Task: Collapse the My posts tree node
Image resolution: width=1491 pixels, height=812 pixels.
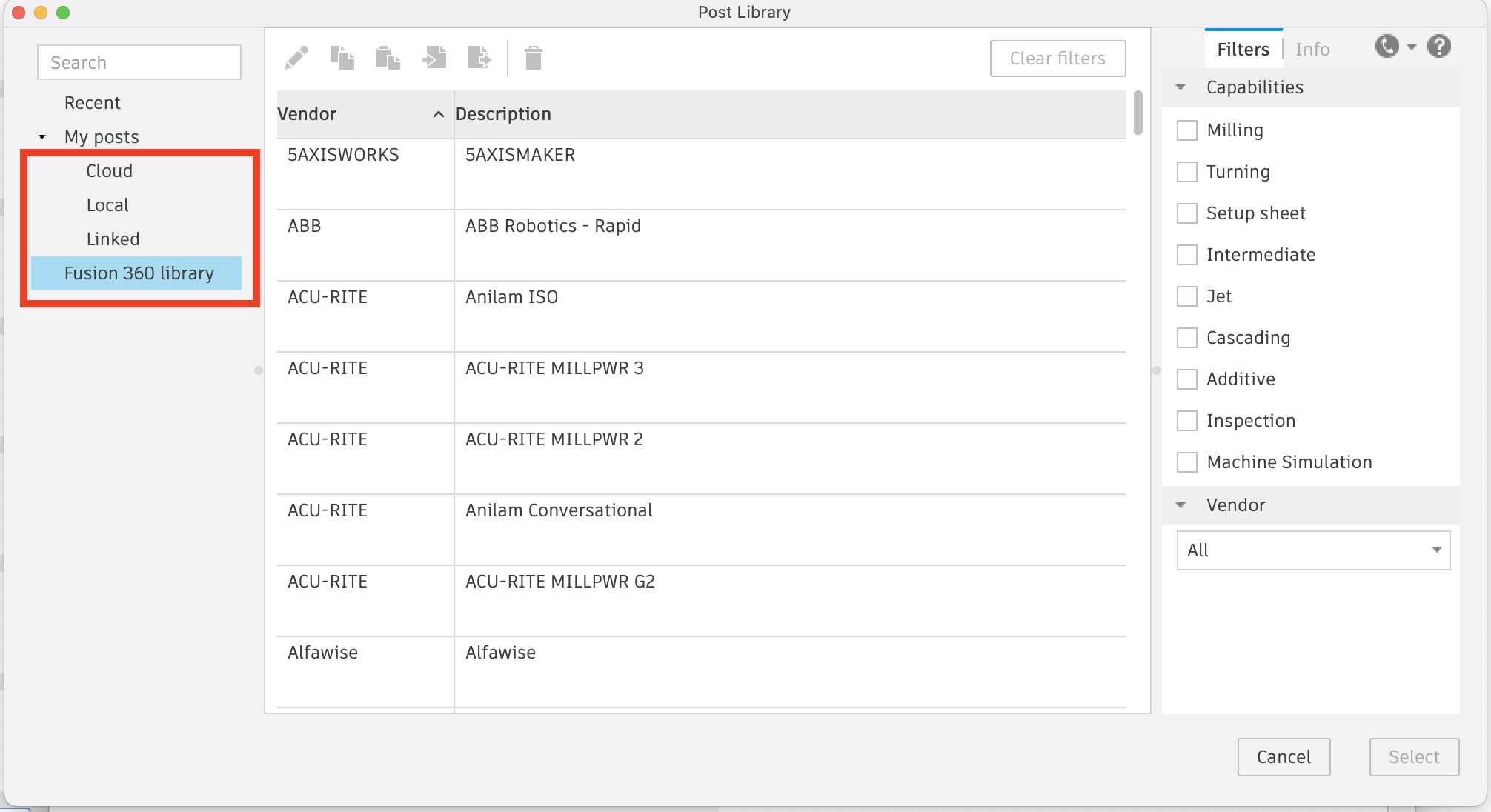Action: coord(42,137)
